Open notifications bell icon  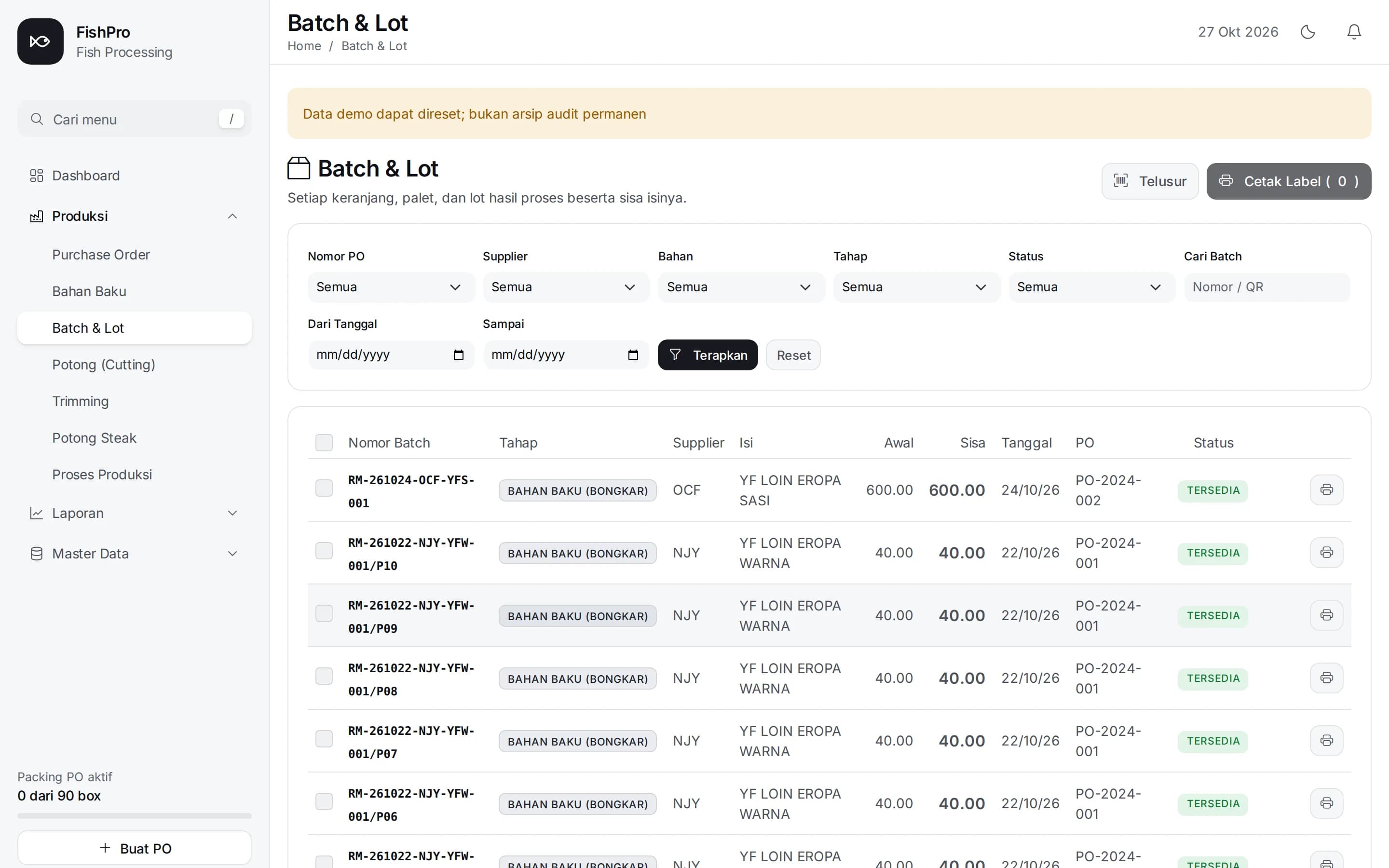1354,31
